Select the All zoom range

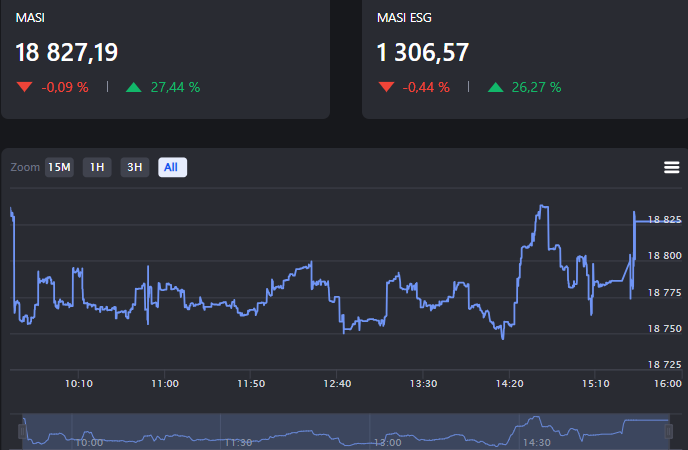[172, 167]
